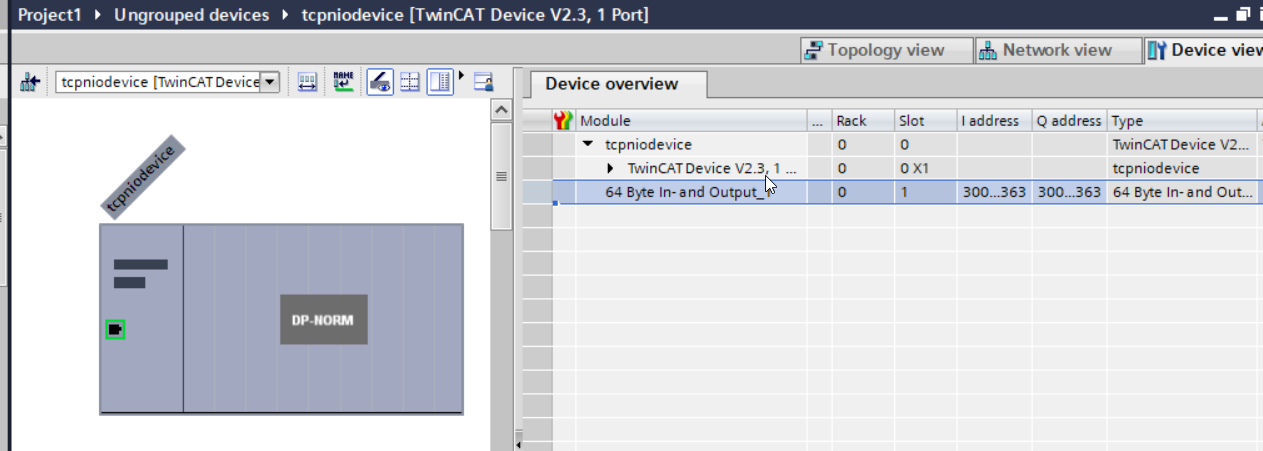Viewport: 1263px width, 451px height.
Task: Click the assign device name icon
Action: click(344, 82)
